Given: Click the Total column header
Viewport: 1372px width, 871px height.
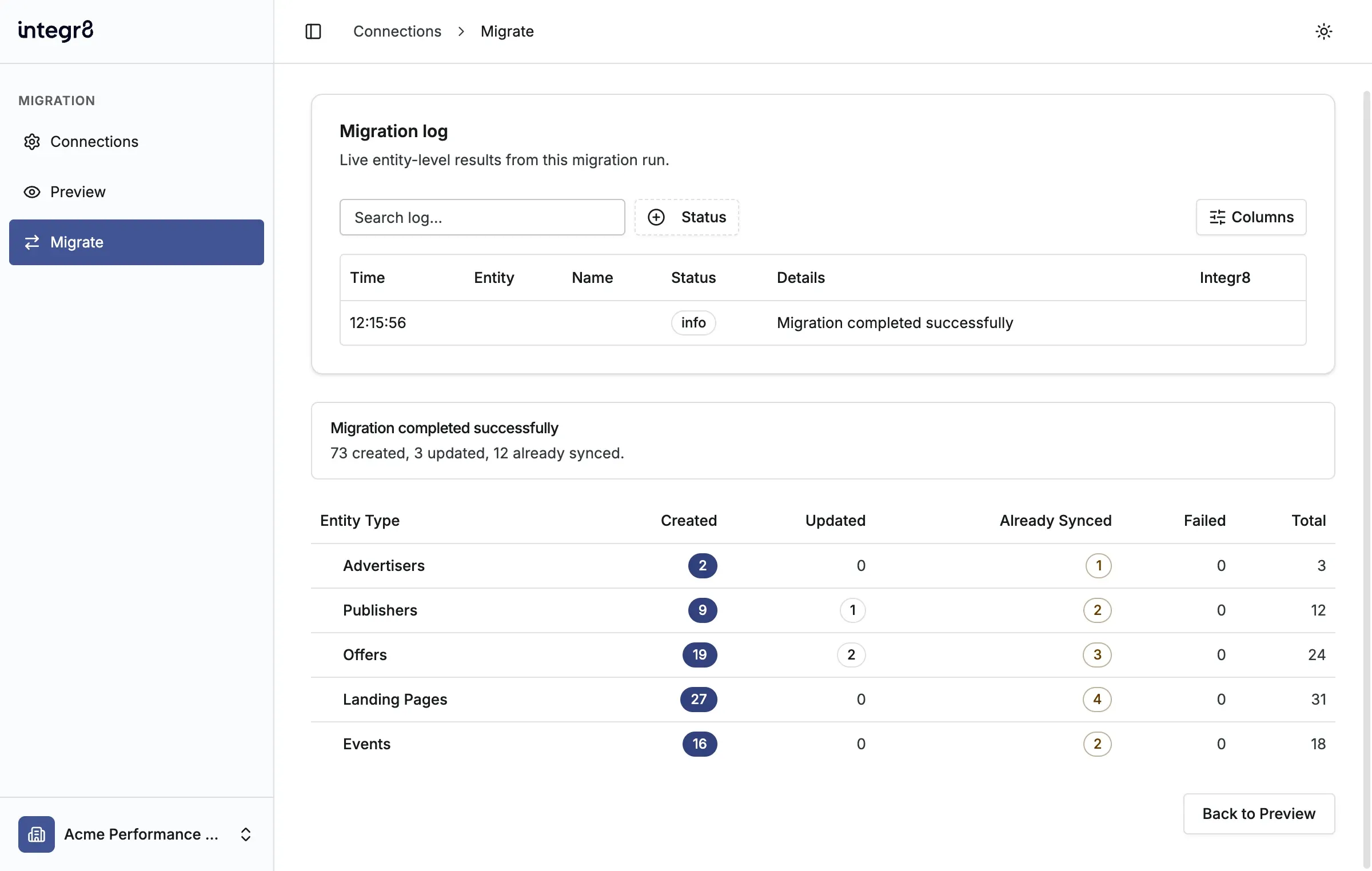Looking at the screenshot, I should click(1309, 521).
